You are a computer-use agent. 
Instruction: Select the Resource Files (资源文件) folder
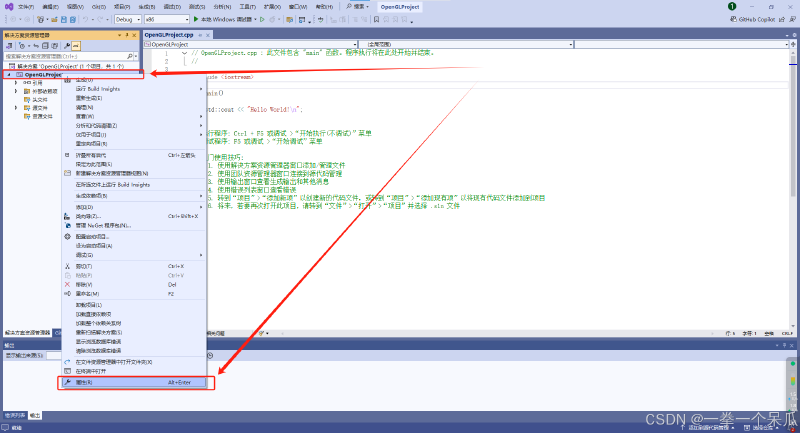[42, 116]
